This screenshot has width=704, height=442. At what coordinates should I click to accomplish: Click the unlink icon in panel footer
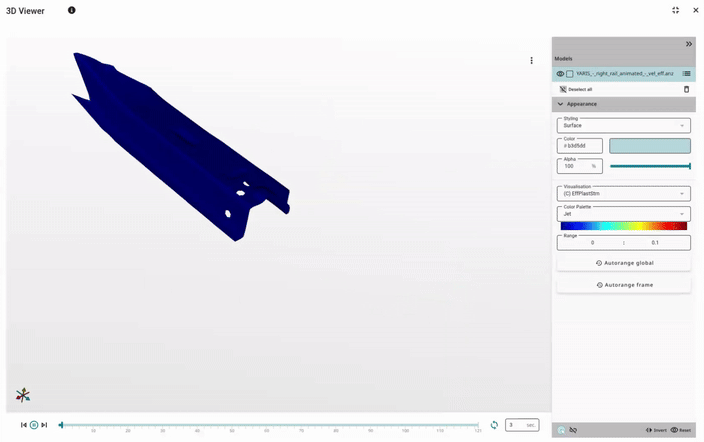[573, 430]
